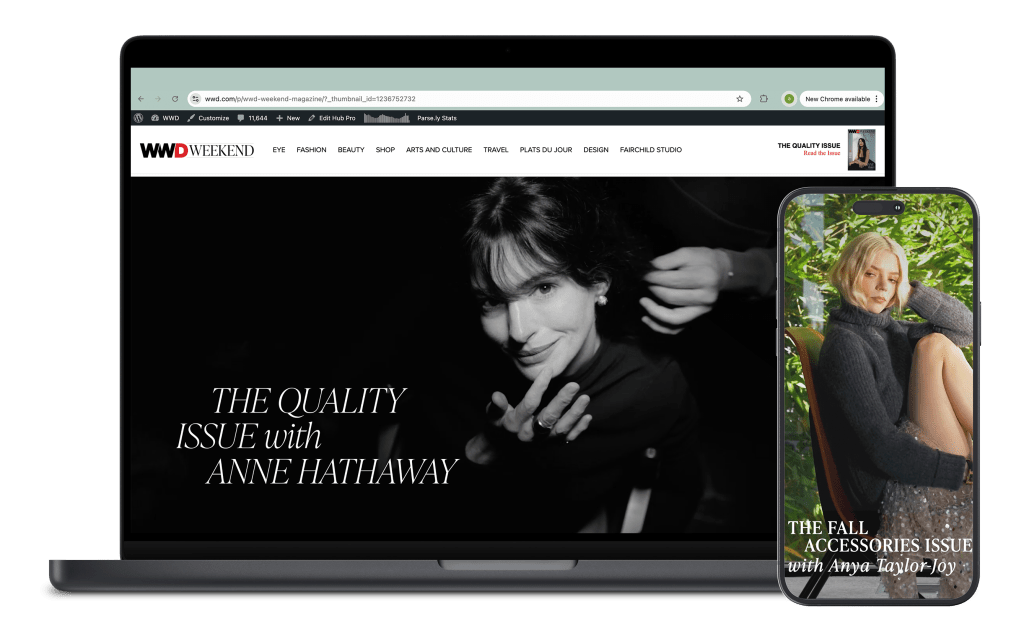The image size is (1024, 620).
Task: Click the browser back arrow
Action: (141, 99)
